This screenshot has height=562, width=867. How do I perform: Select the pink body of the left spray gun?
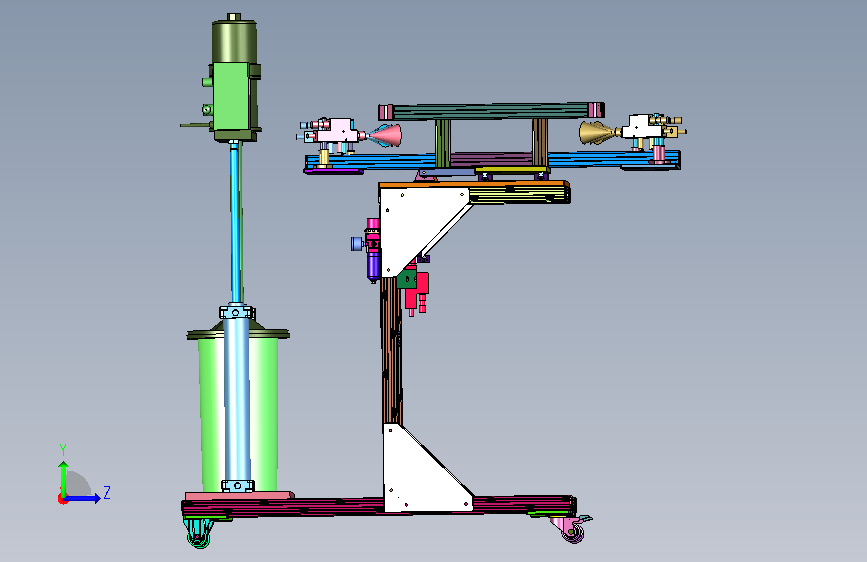pos(338,131)
